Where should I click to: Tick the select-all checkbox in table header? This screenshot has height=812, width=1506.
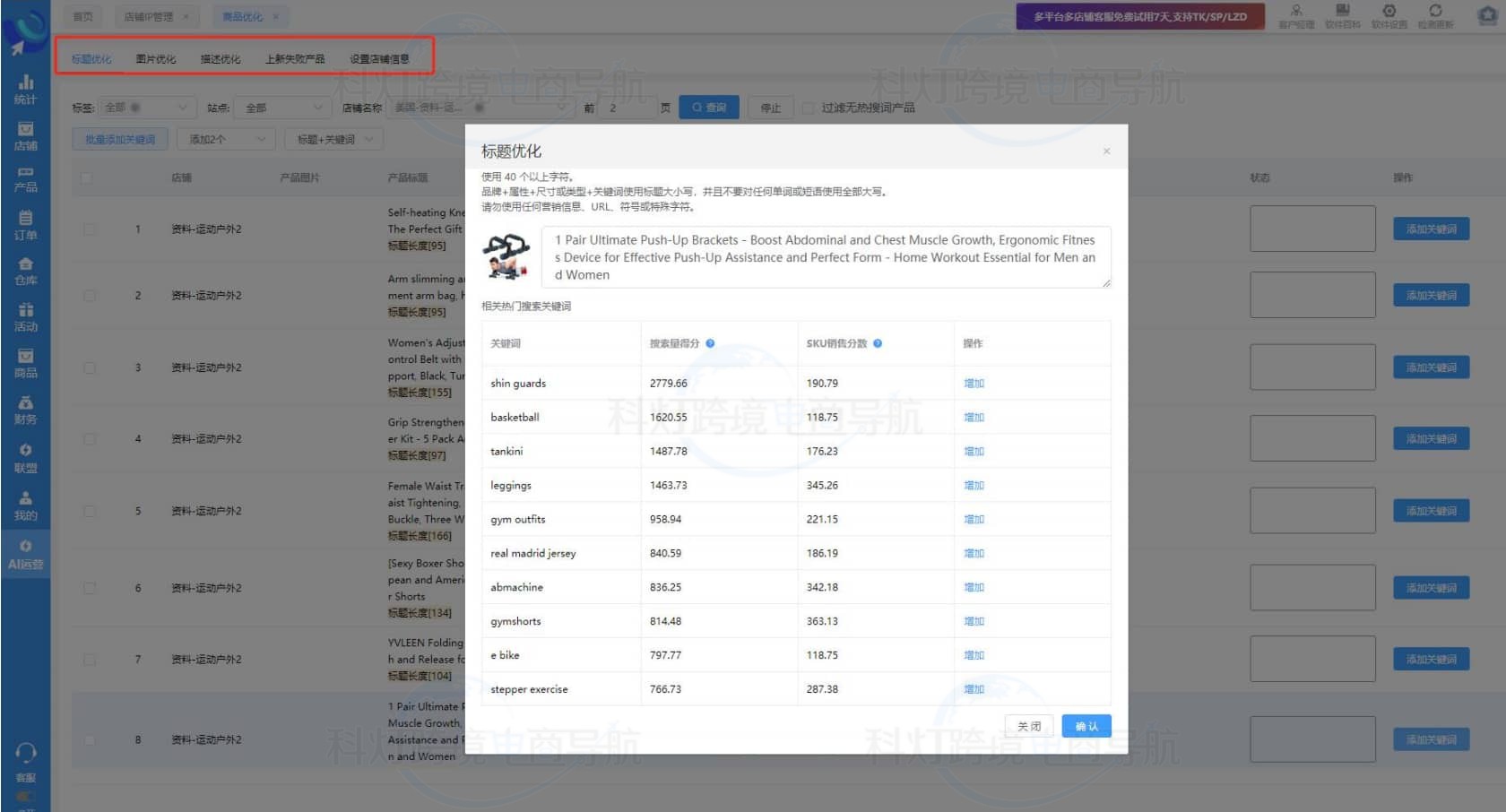coord(87,178)
